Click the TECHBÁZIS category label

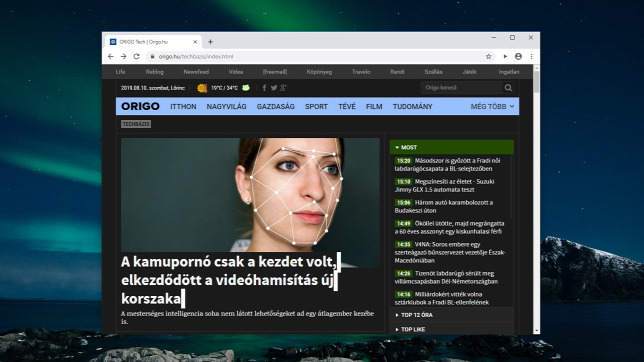[136, 124]
